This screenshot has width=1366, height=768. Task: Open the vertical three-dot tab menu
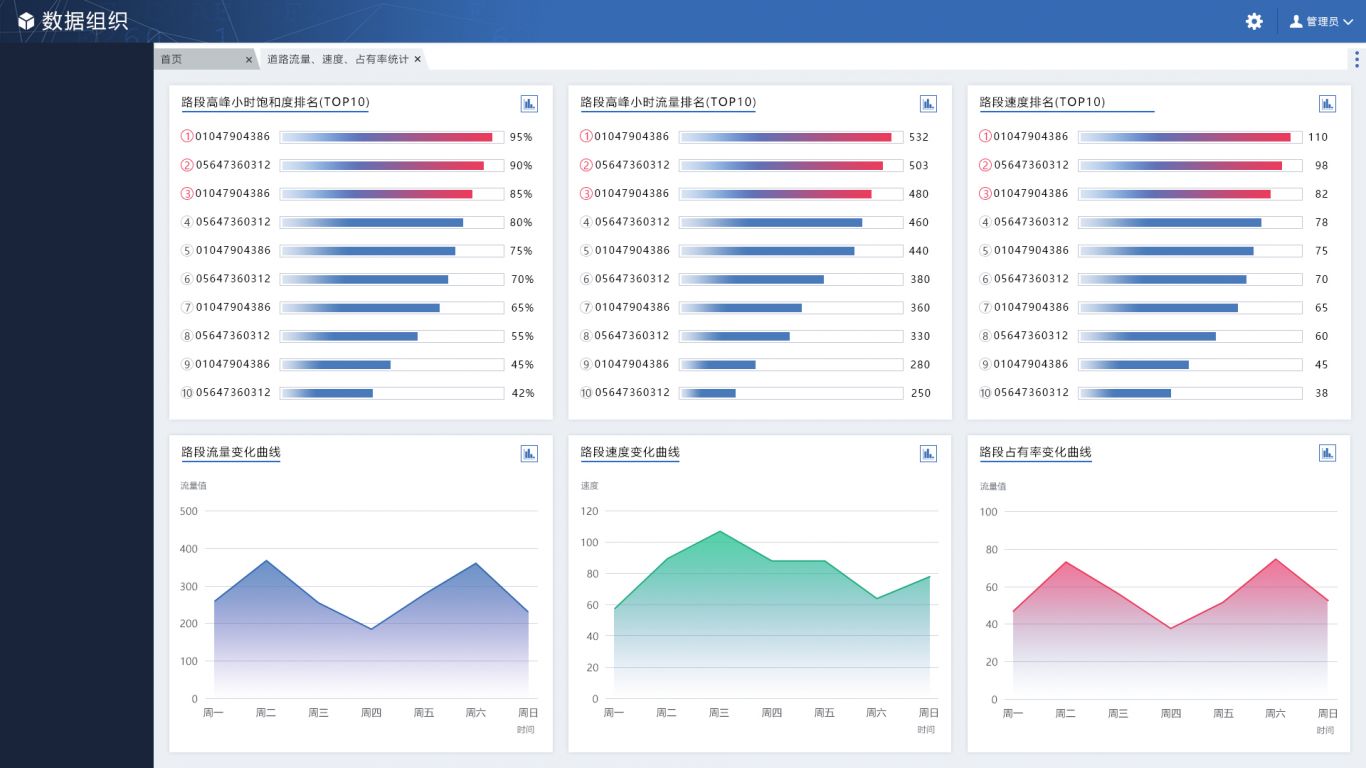point(1356,59)
